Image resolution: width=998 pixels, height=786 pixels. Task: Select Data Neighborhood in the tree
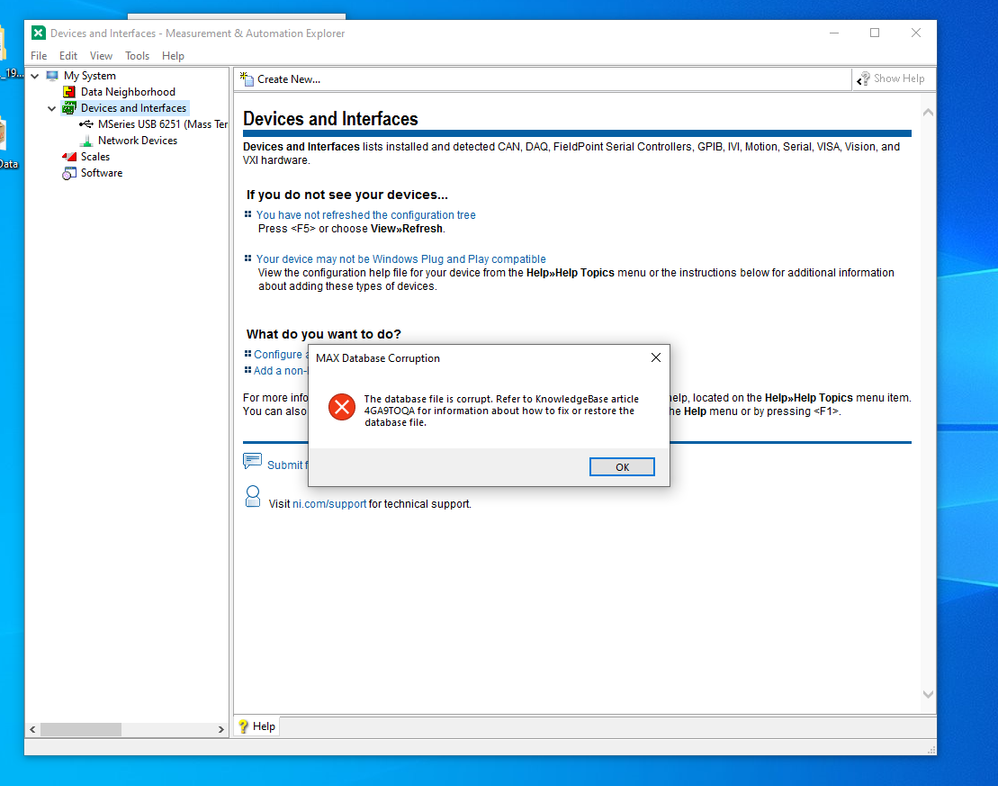click(128, 92)
